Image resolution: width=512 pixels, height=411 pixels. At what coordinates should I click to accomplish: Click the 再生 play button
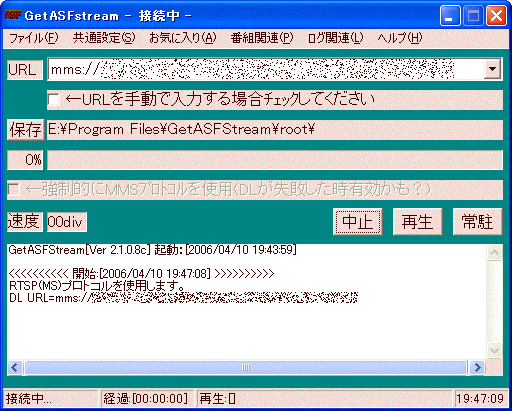(x=417, y=222)
